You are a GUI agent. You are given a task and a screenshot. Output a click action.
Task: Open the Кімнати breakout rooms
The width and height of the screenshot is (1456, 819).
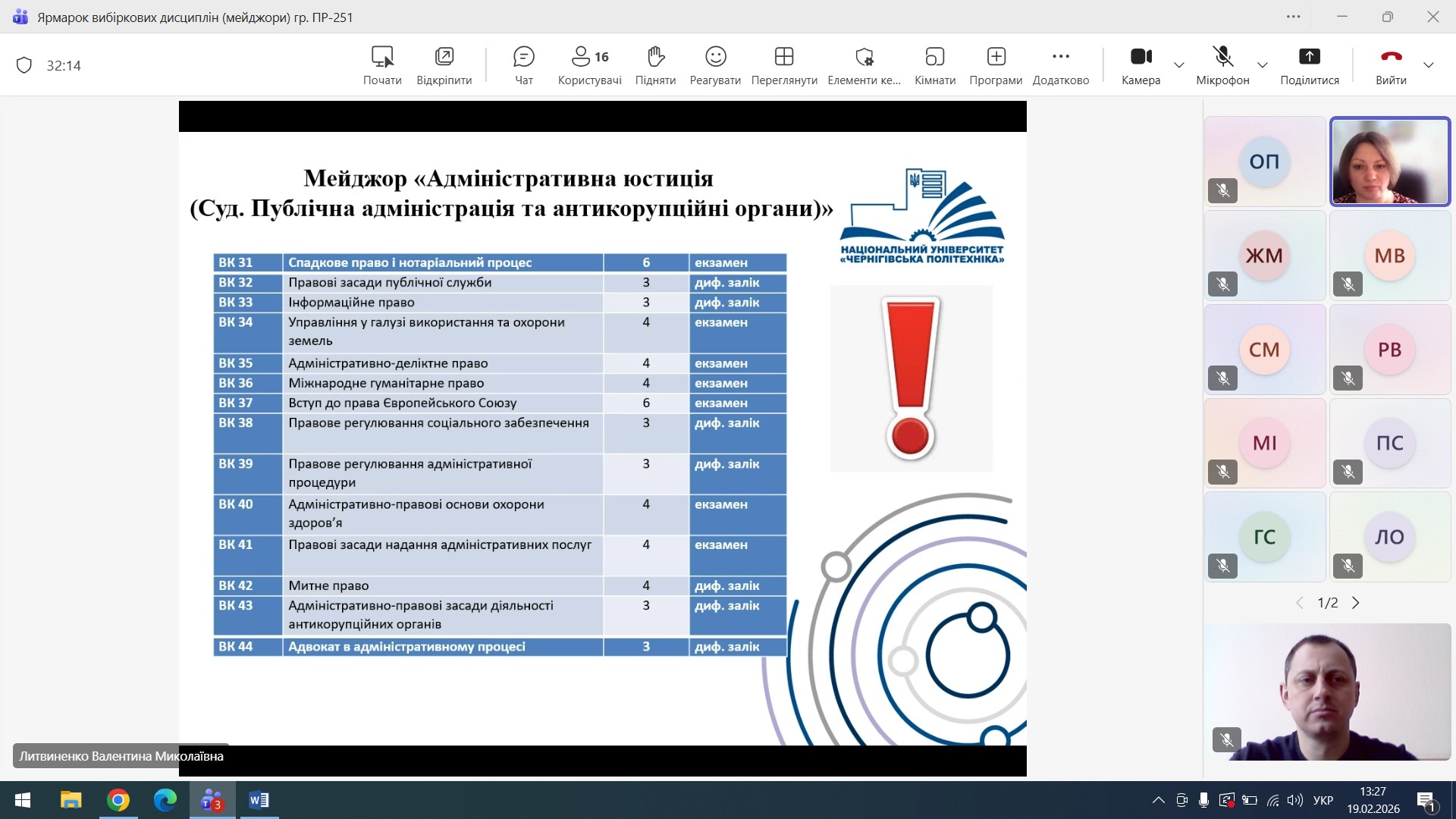[934, 64]
